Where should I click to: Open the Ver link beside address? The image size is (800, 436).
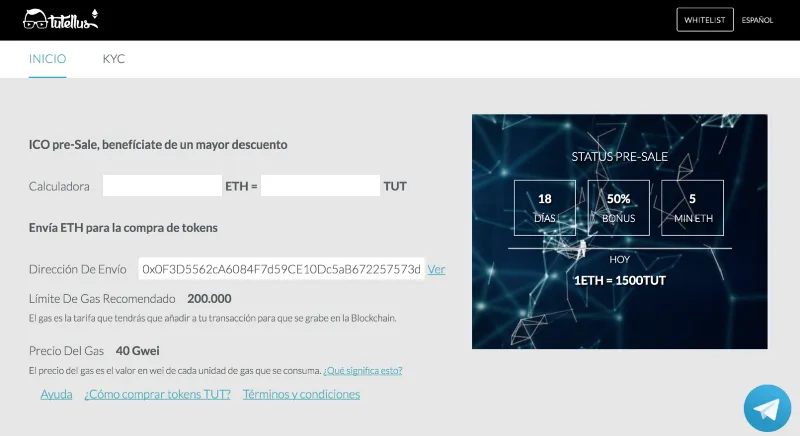pyautogui.click(x=436, y=269)
